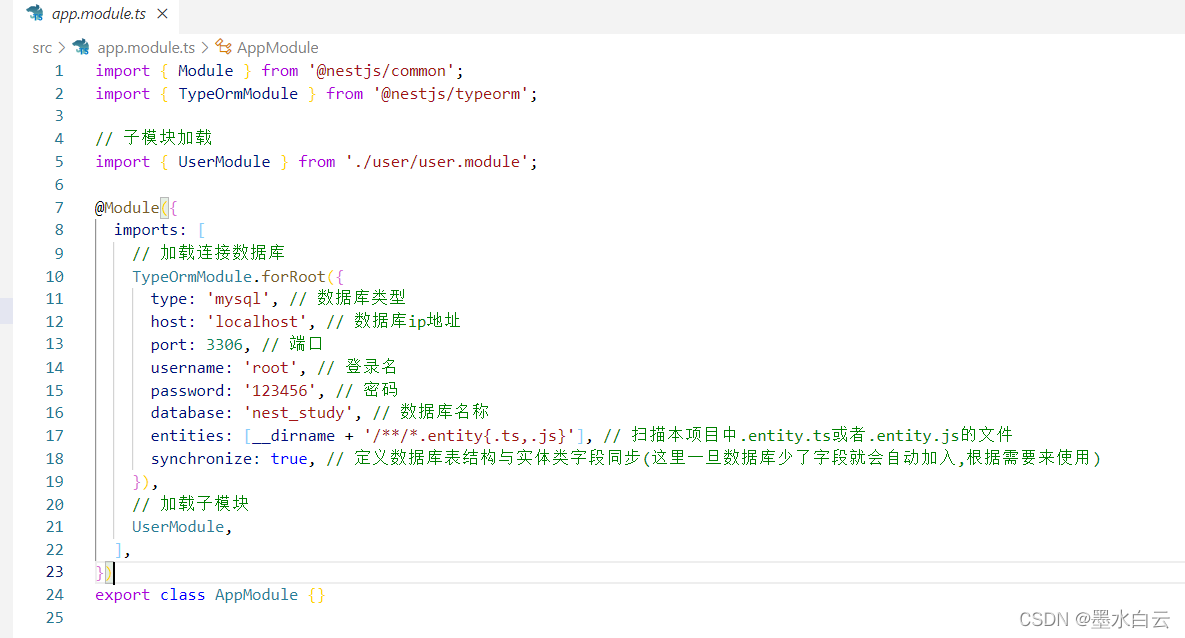Click UserModule in the line 5 import
The width and height of the screenshot is (1185, 638).
(x=224, y=162)
